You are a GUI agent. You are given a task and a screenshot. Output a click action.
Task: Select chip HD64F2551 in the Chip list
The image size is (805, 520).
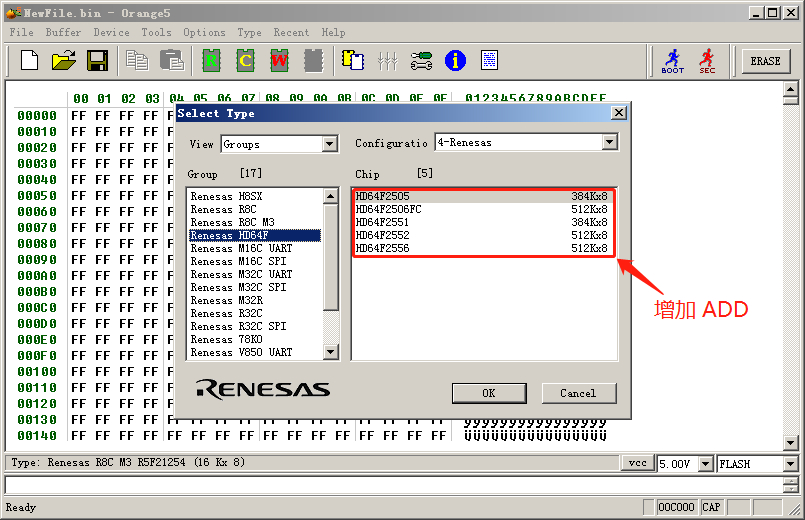[x=382, y=222]
